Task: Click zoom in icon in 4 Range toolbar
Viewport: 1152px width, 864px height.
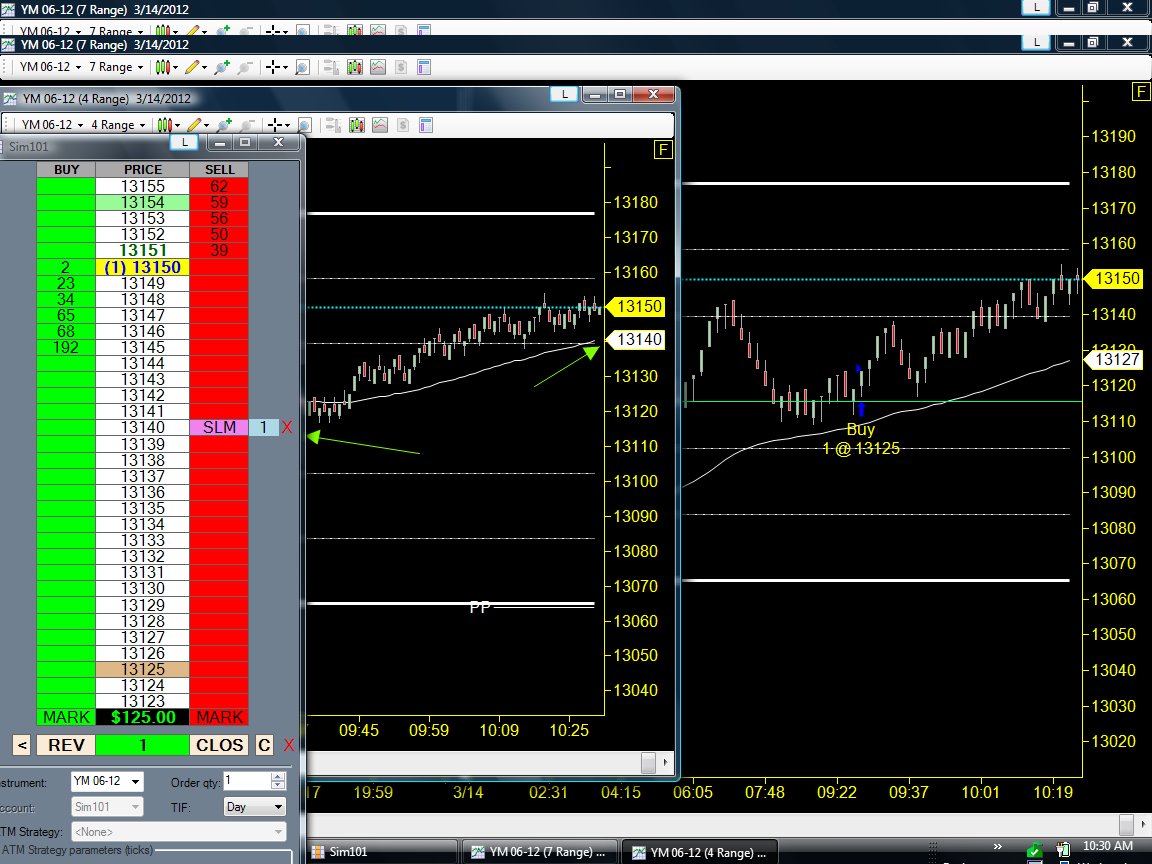Action: click(x=224, y=125)
